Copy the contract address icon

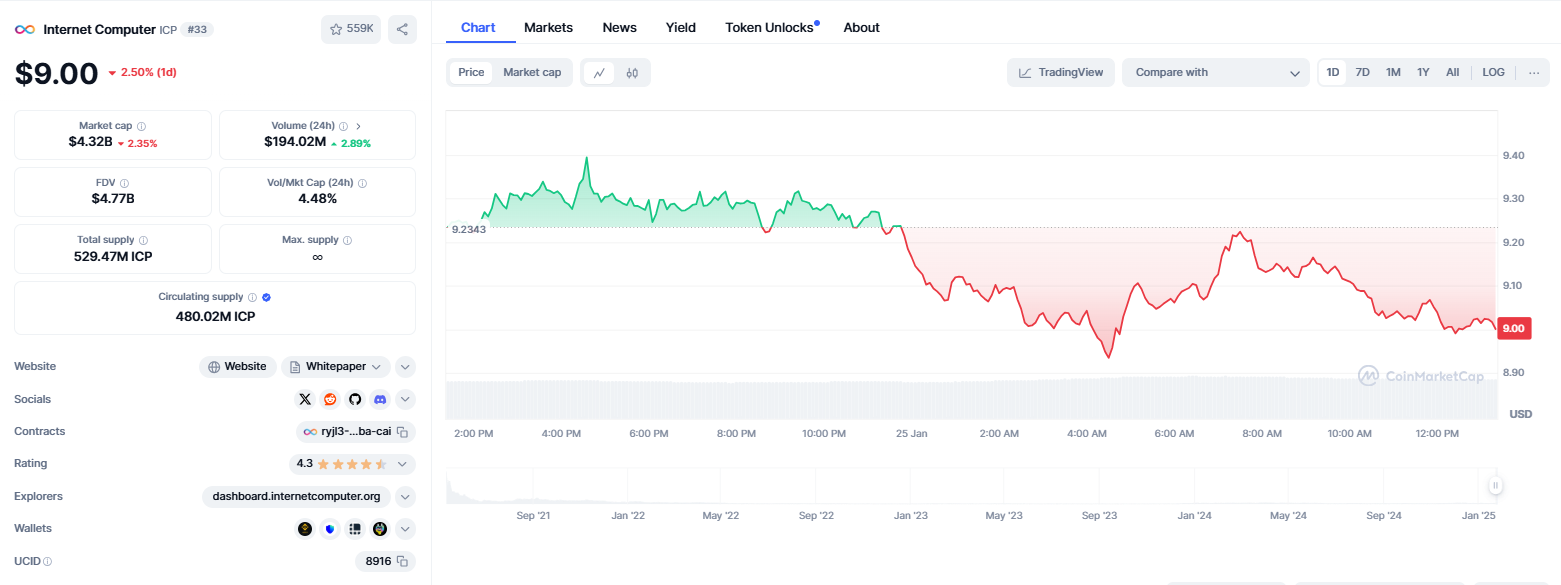(x=402, y=432)
